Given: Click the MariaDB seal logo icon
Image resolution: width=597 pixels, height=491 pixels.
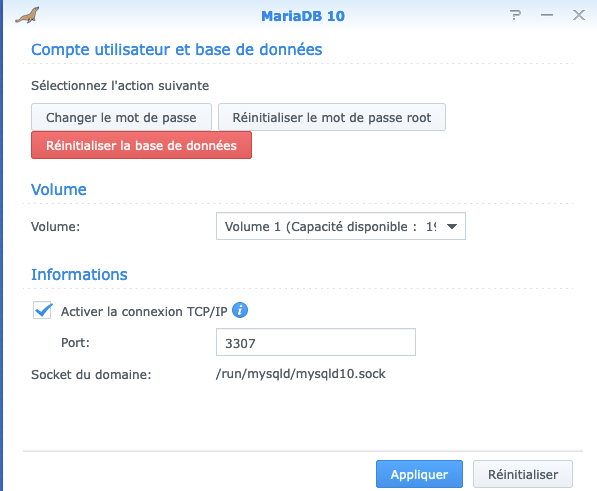Looking at the screenshot, I should [x=27, y=15].
